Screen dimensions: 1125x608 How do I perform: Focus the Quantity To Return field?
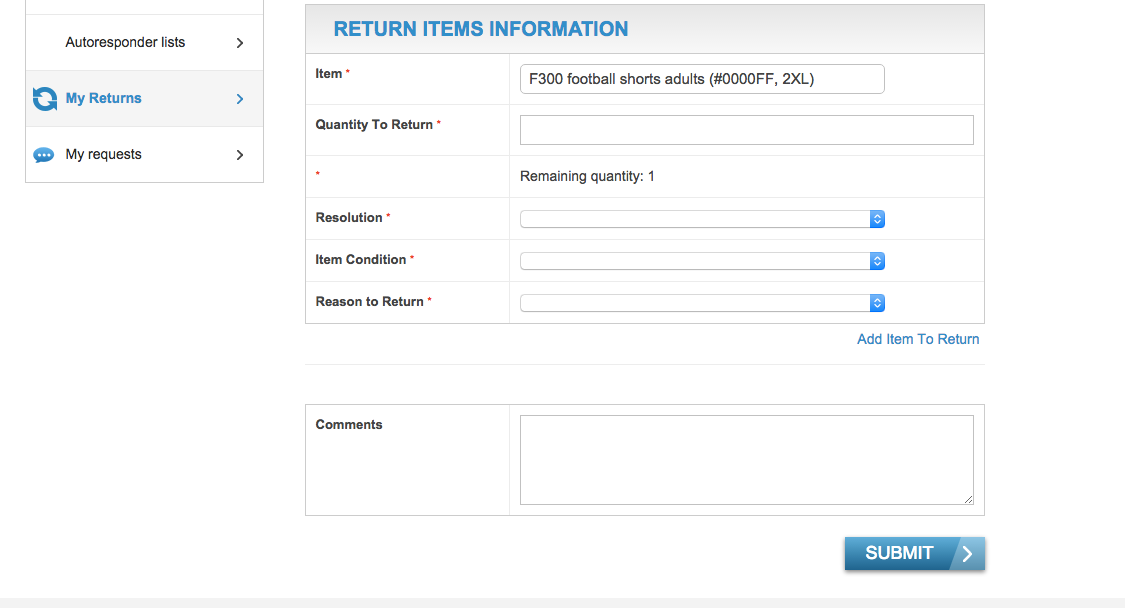[x=746, y=130]
